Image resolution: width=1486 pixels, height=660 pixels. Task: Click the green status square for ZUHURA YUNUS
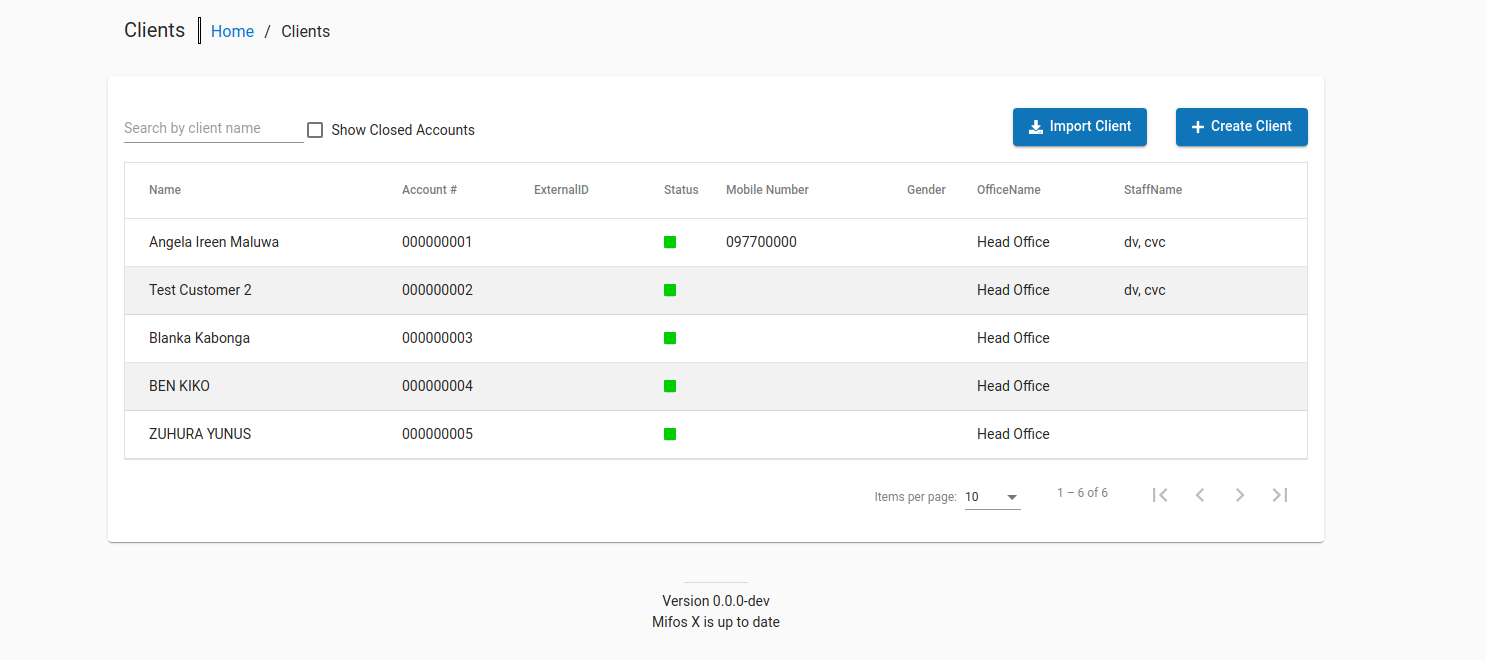670,434
